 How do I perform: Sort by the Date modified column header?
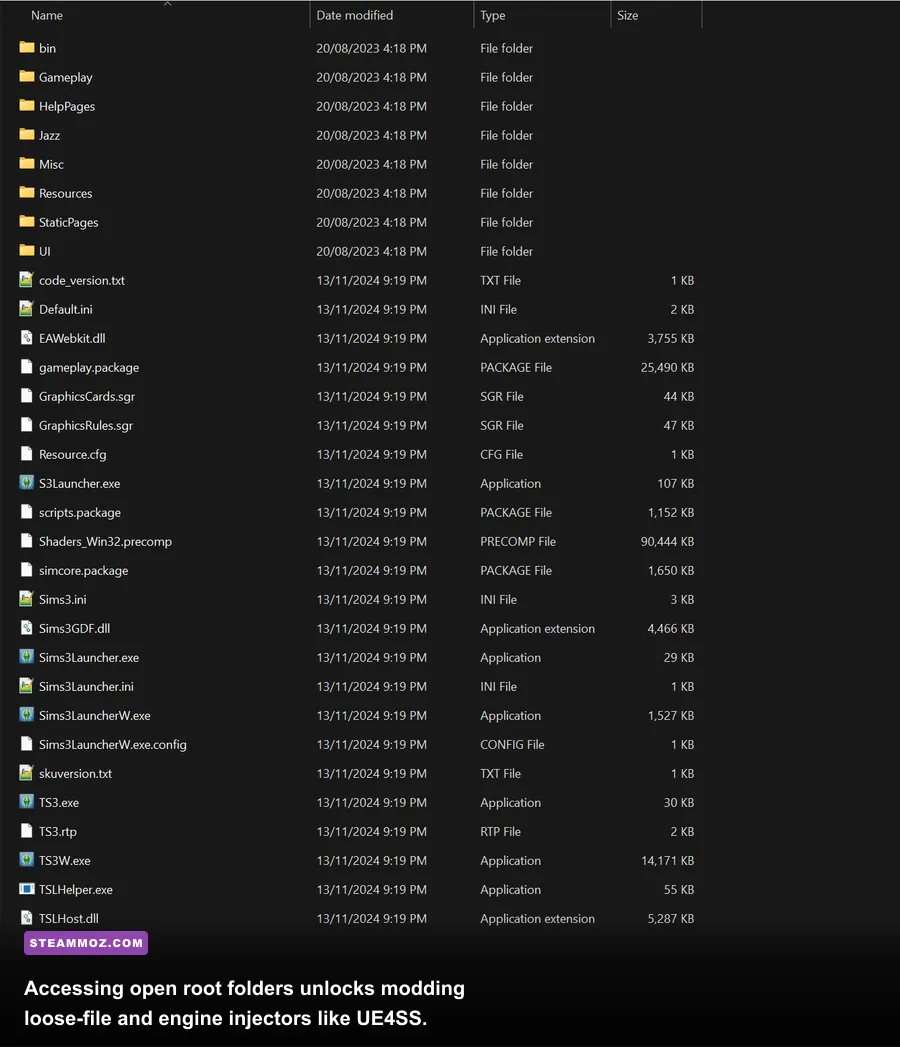point(355,15)
